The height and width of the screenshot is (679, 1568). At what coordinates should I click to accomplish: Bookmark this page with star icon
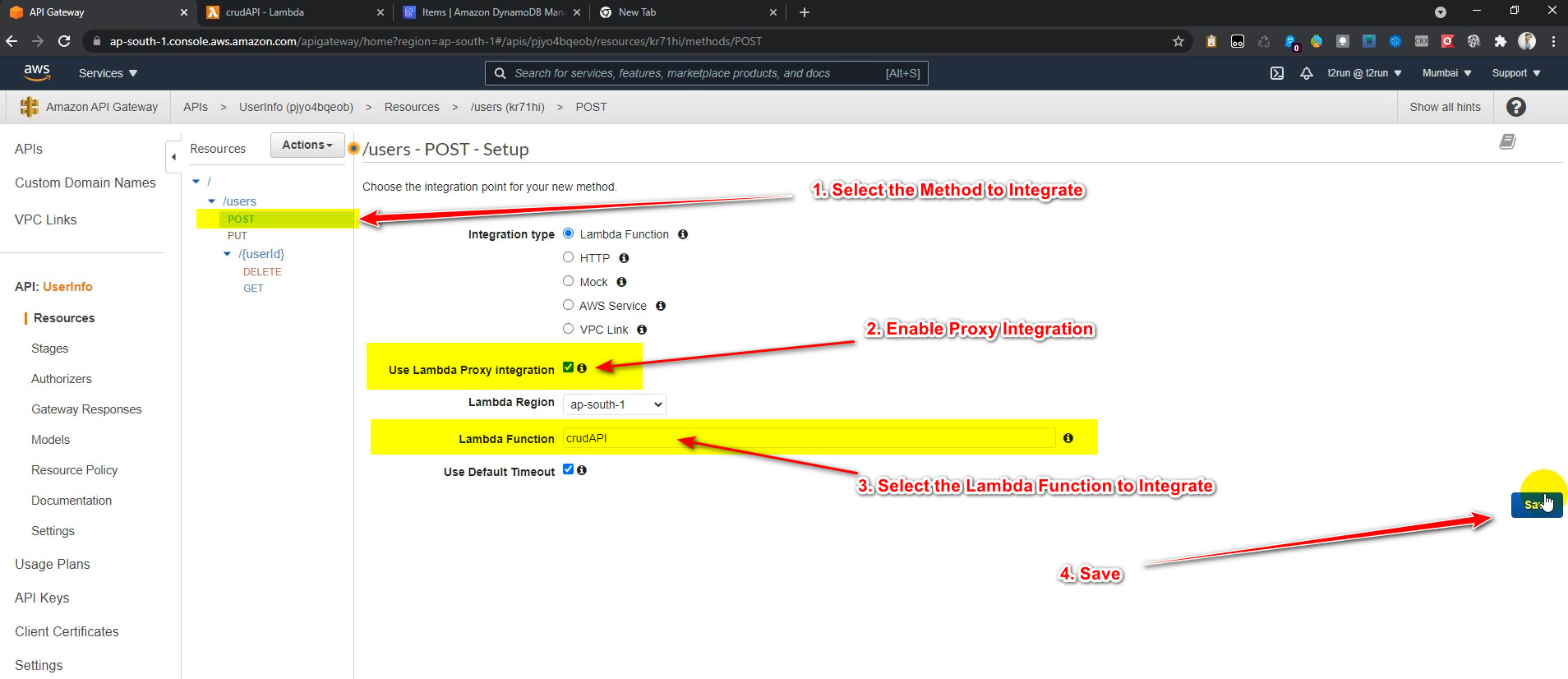point(1178,41)
